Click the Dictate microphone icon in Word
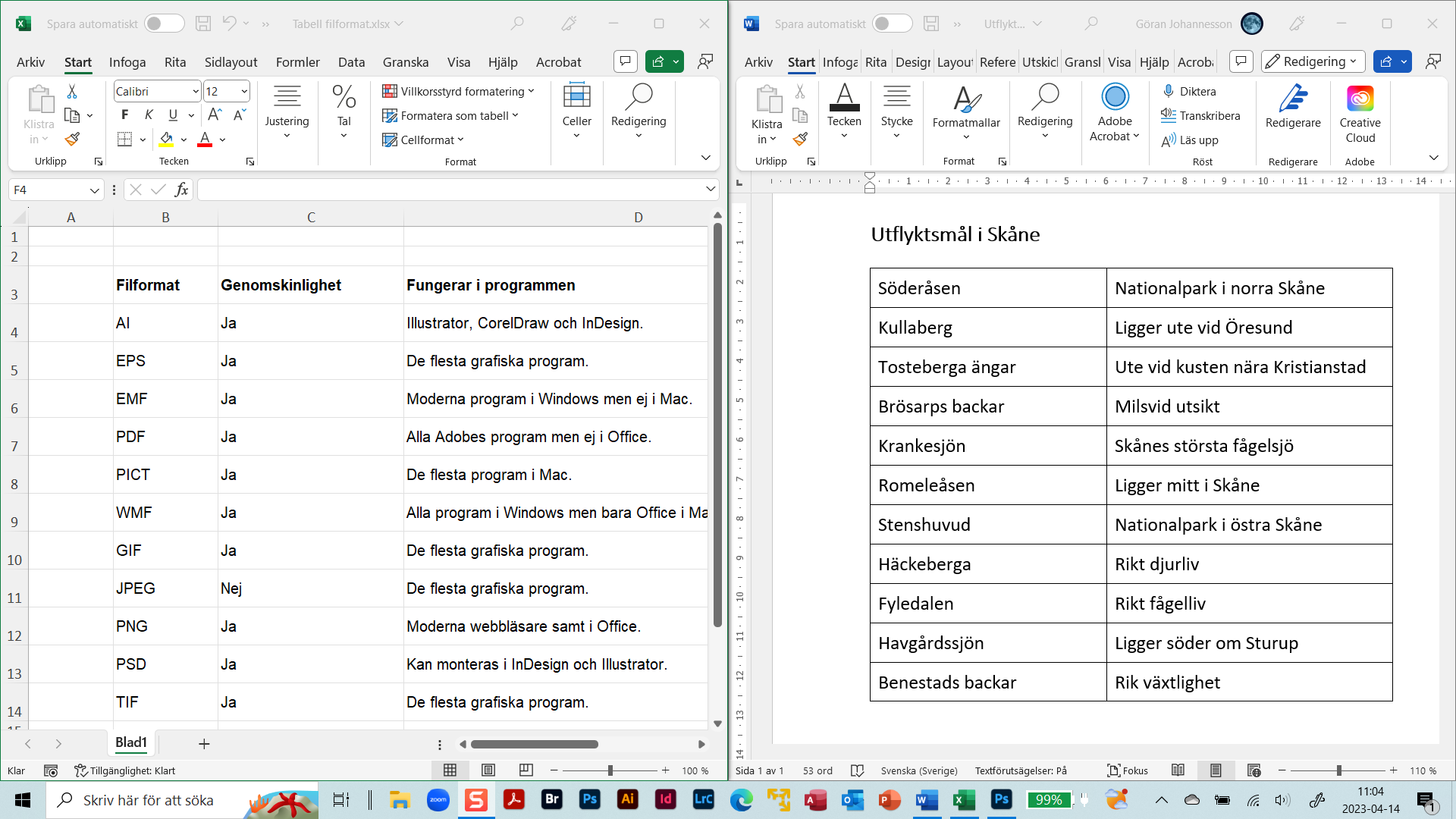Viewport: 1456px width, 819px height. click(x=1169, y=91)
